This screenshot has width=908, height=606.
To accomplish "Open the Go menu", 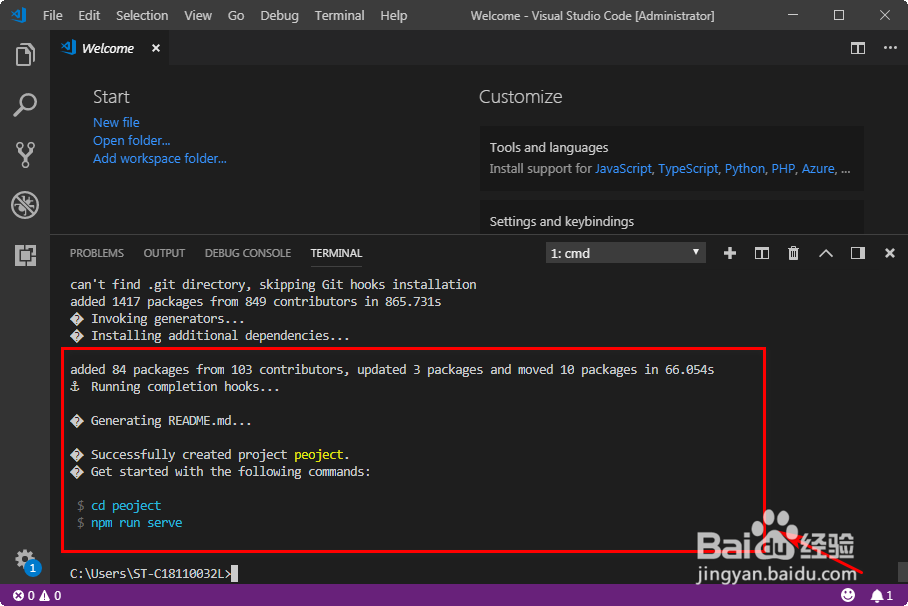I will click(x=236, y=16).
